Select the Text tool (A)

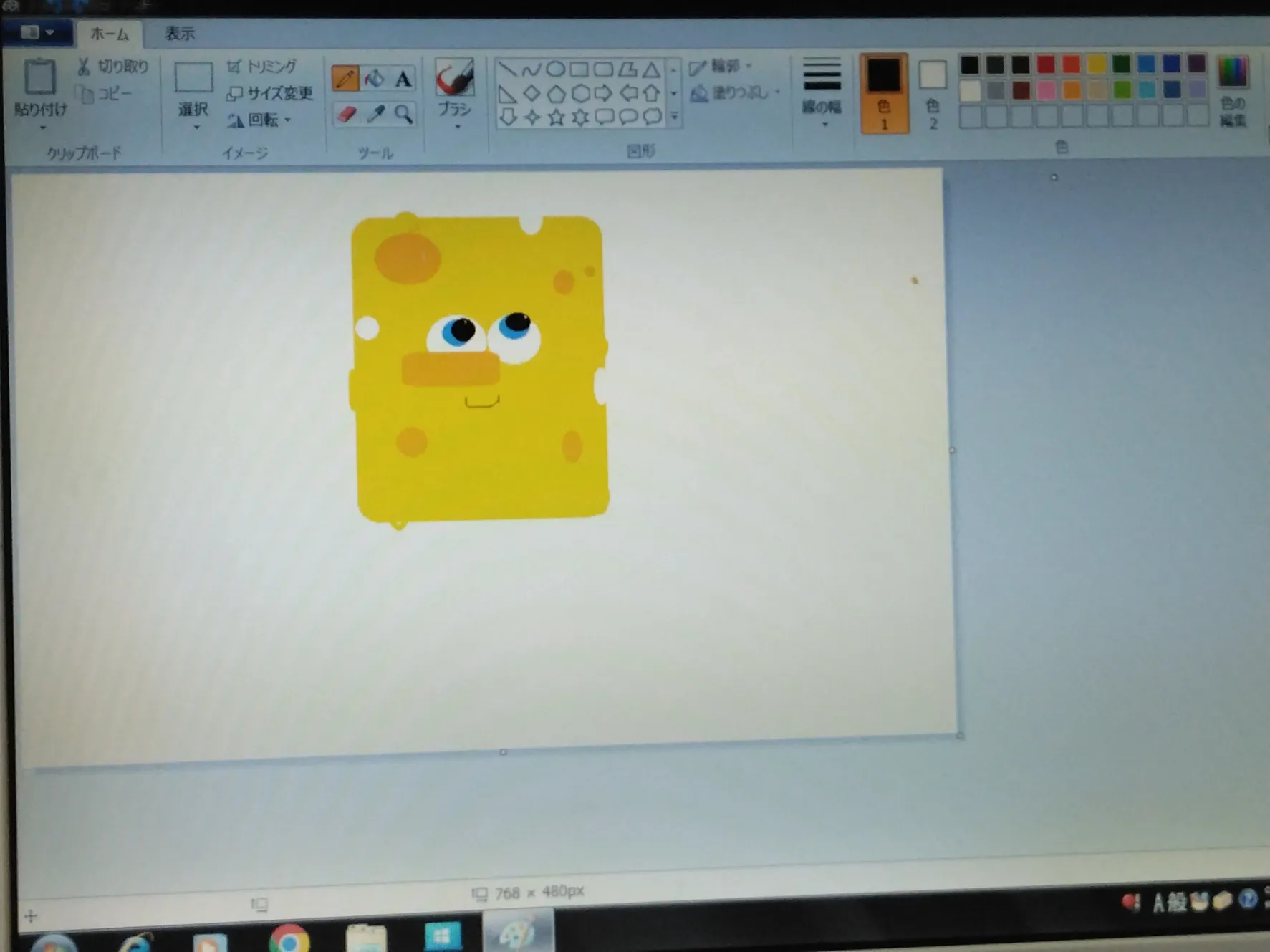click(x=403, y=79)
